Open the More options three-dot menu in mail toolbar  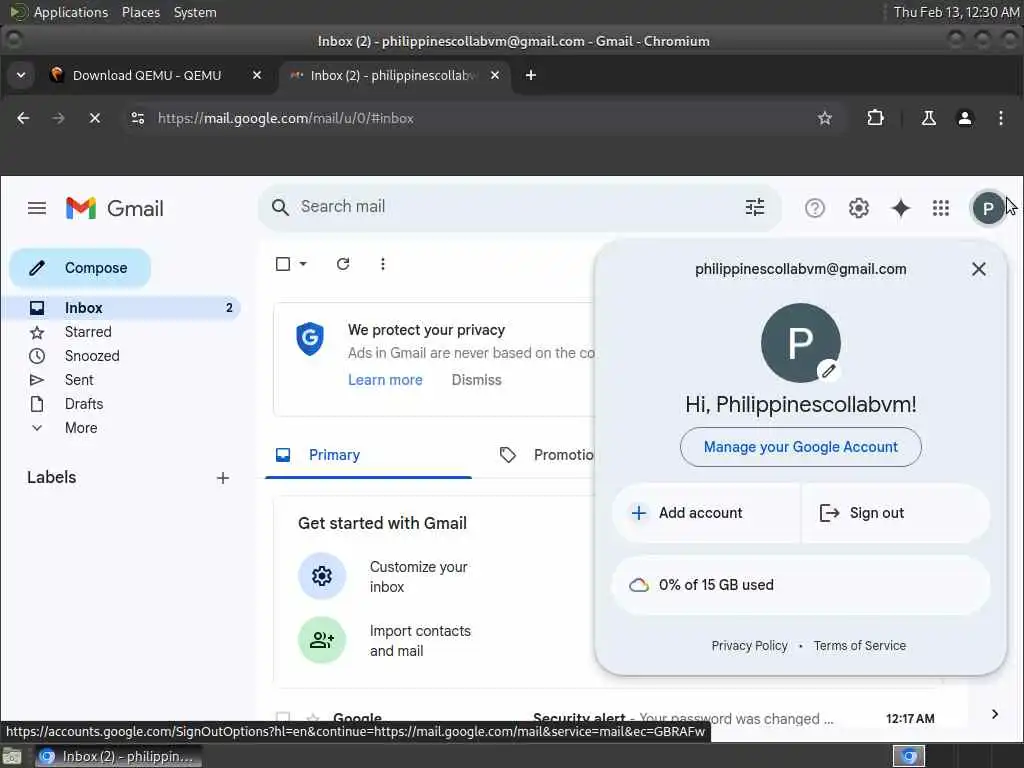(x=383, y=264)
